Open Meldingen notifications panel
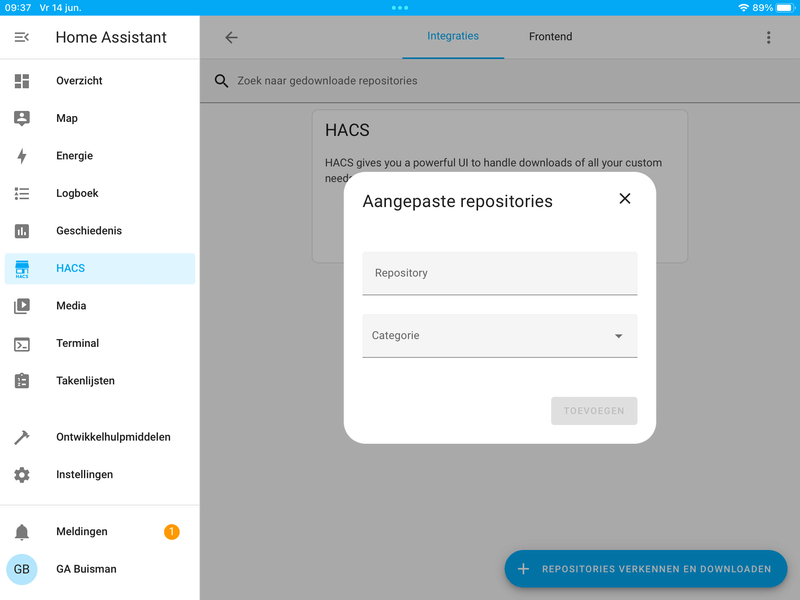The width and height of the screenshot is (800, 600). pyautogui.click(x=100, y=532)
